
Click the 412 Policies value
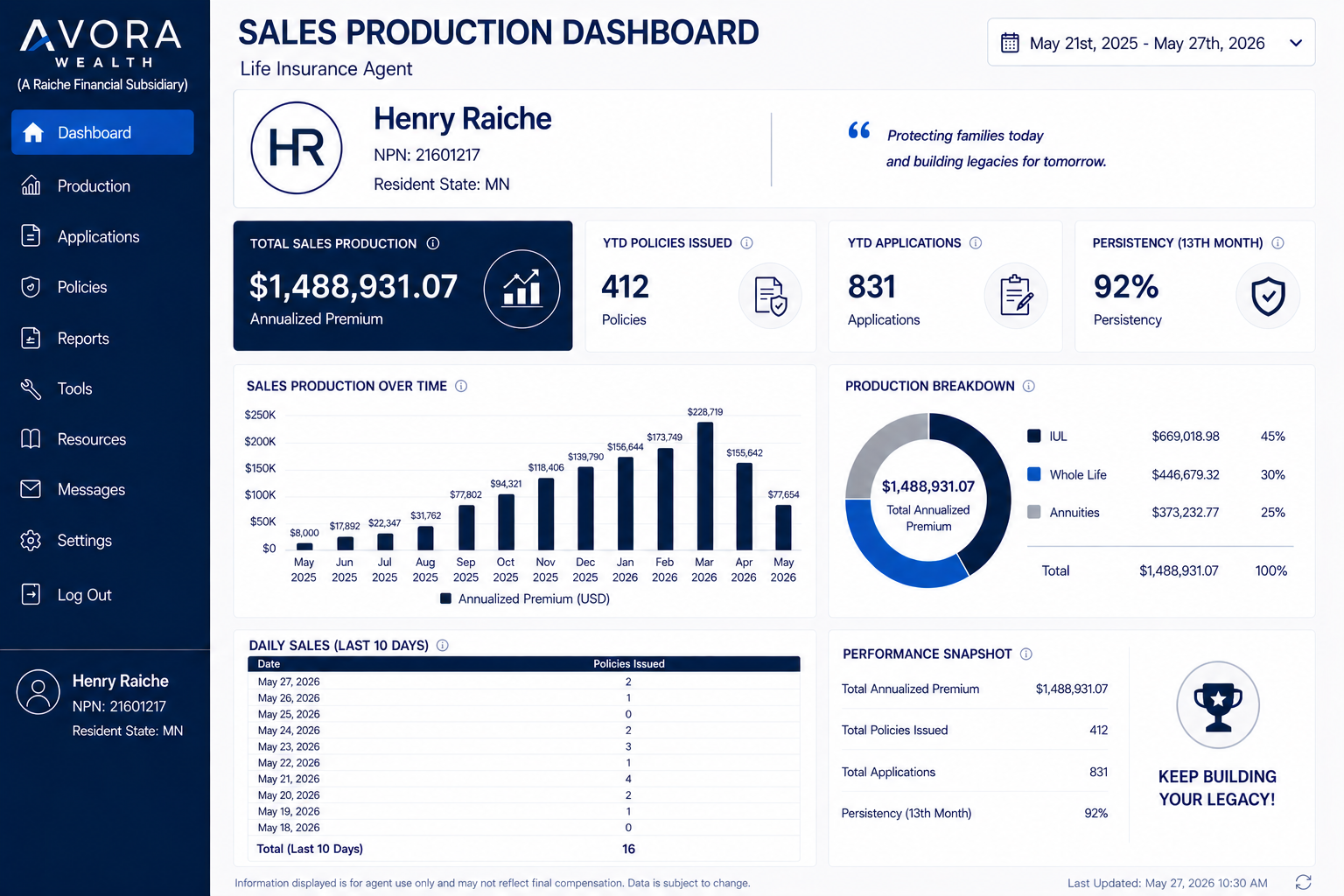coord(625,286)
